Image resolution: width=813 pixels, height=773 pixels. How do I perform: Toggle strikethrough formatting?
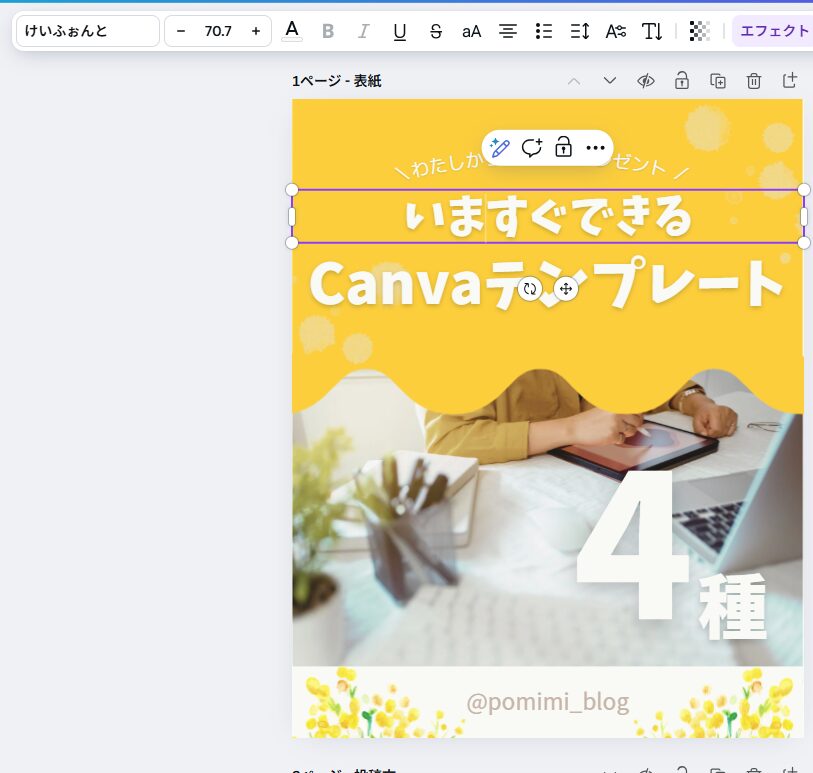[436, 32]
